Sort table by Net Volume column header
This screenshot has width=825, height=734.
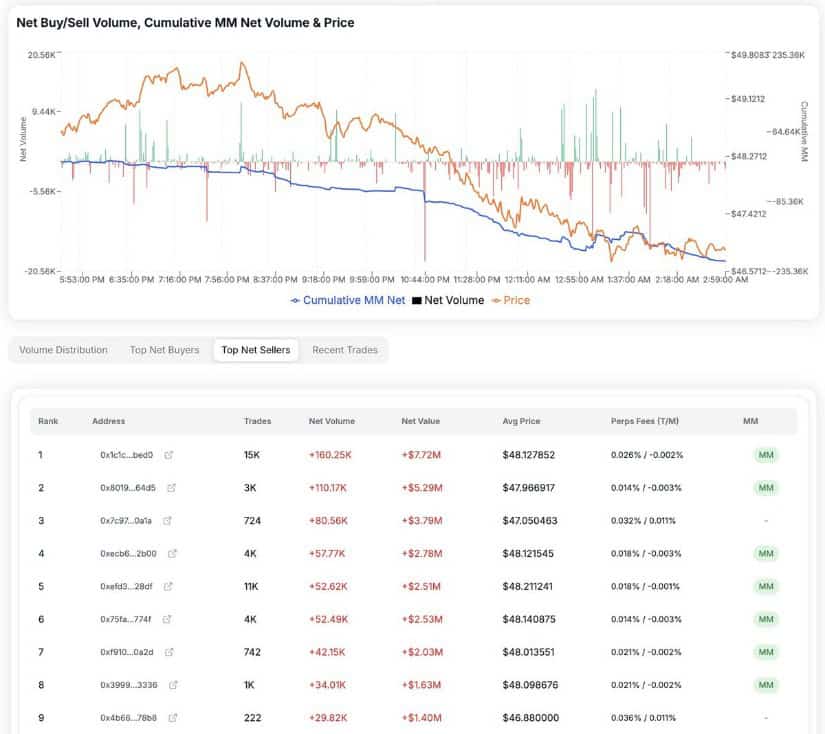pyautogui.click(x=331, y=421)
